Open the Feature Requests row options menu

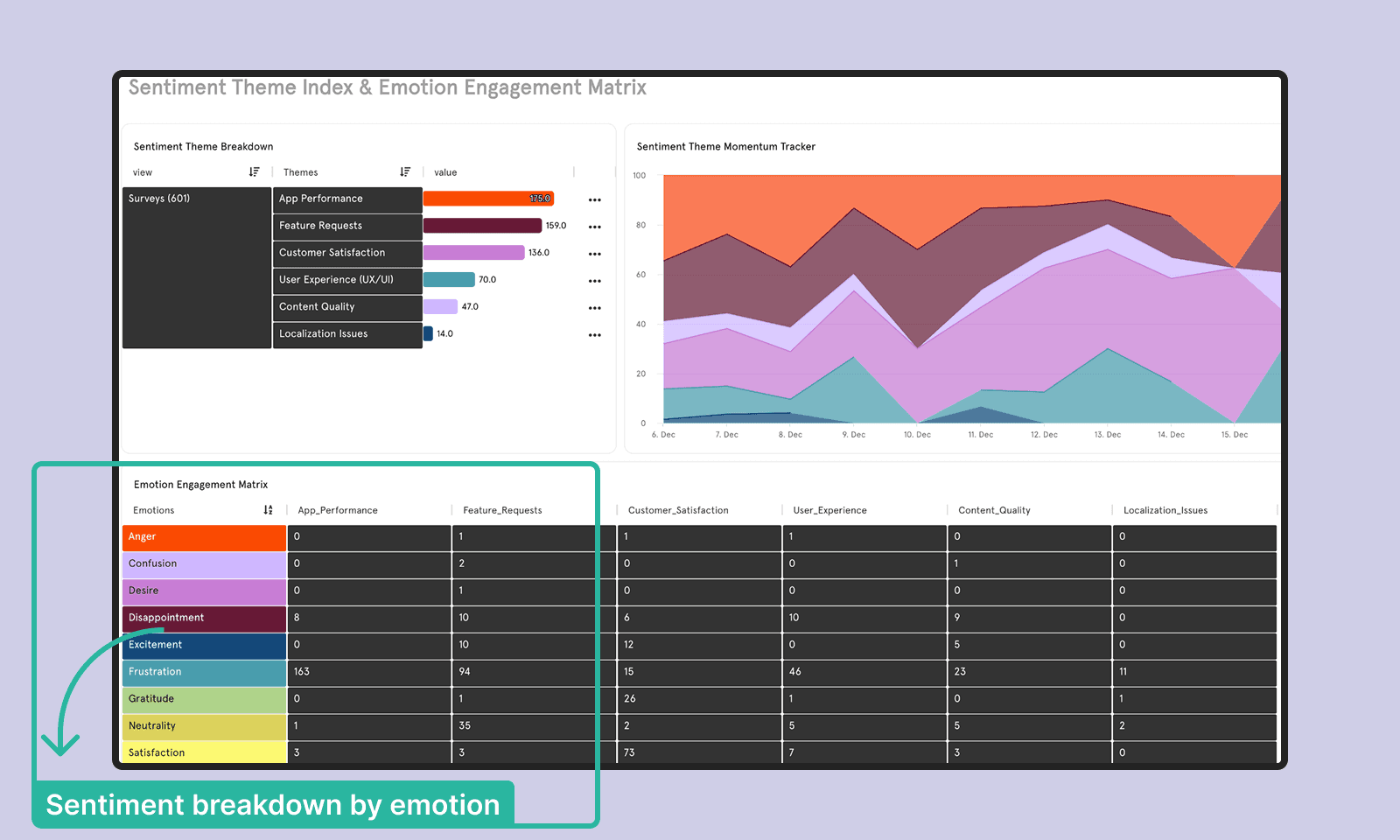(x=595, y=227)
